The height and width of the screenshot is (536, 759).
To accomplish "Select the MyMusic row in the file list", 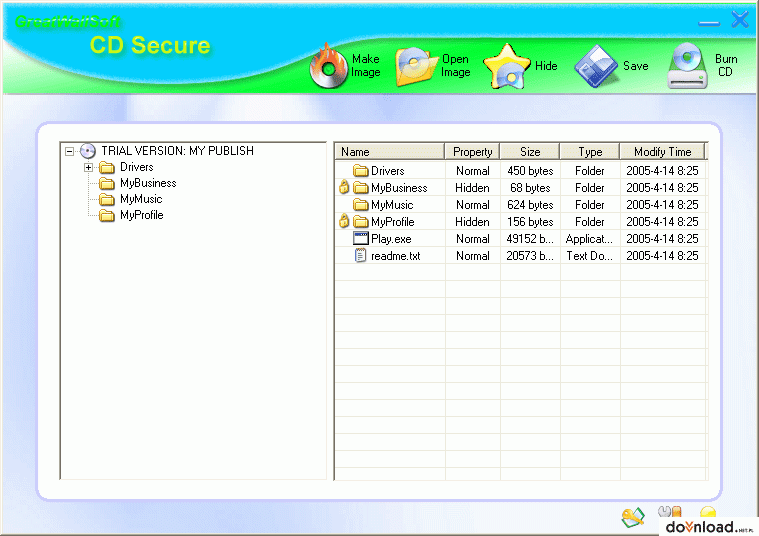I will [521, 204].
